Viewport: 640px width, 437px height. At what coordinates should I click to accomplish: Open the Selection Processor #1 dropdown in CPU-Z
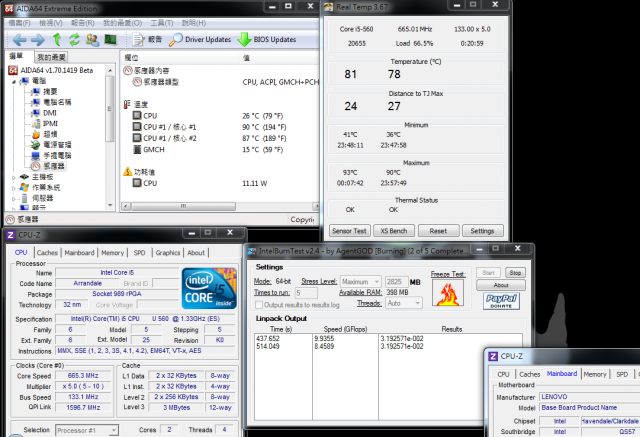(x=87, y=430)
